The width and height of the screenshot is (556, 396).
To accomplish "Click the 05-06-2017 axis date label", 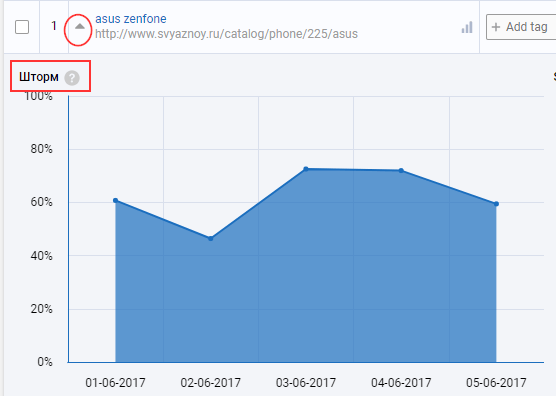I will (496, 383).
